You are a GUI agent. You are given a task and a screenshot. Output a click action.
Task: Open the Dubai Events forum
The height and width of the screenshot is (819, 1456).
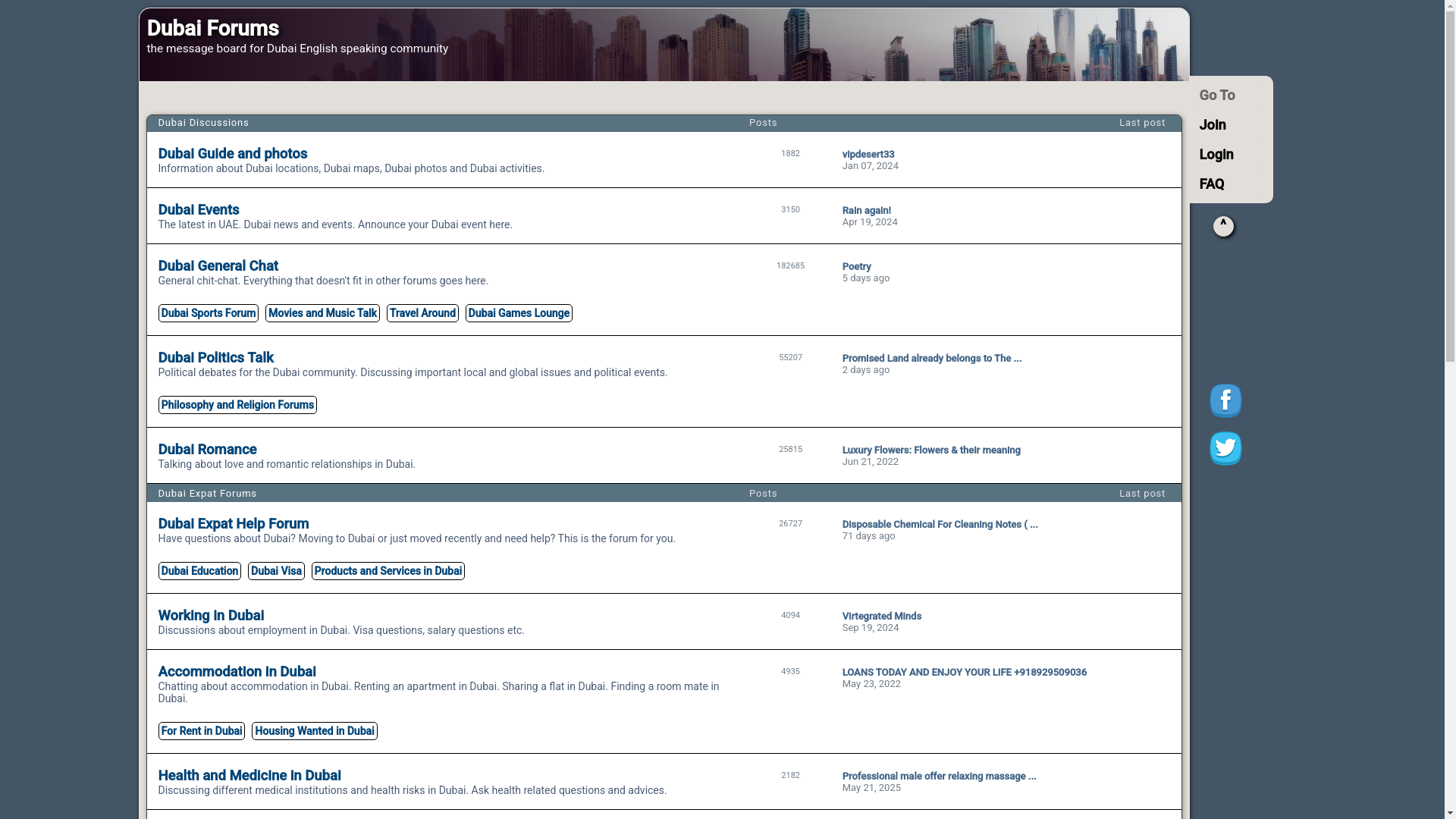click(198, 210)
